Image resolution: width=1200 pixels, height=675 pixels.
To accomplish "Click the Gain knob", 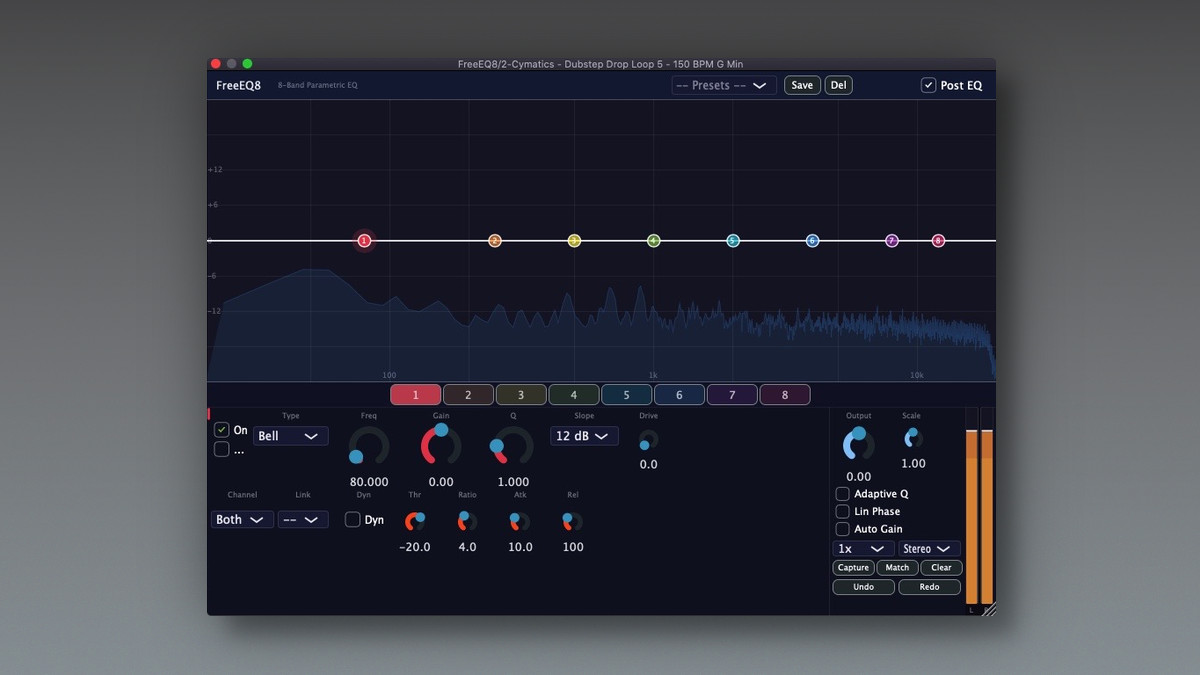I will point(441,445).
